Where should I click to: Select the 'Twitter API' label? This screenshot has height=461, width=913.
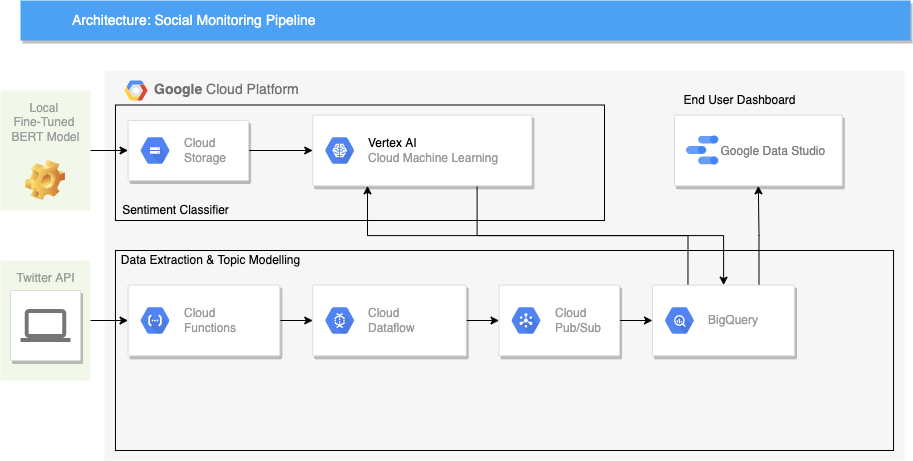[45, 278]
